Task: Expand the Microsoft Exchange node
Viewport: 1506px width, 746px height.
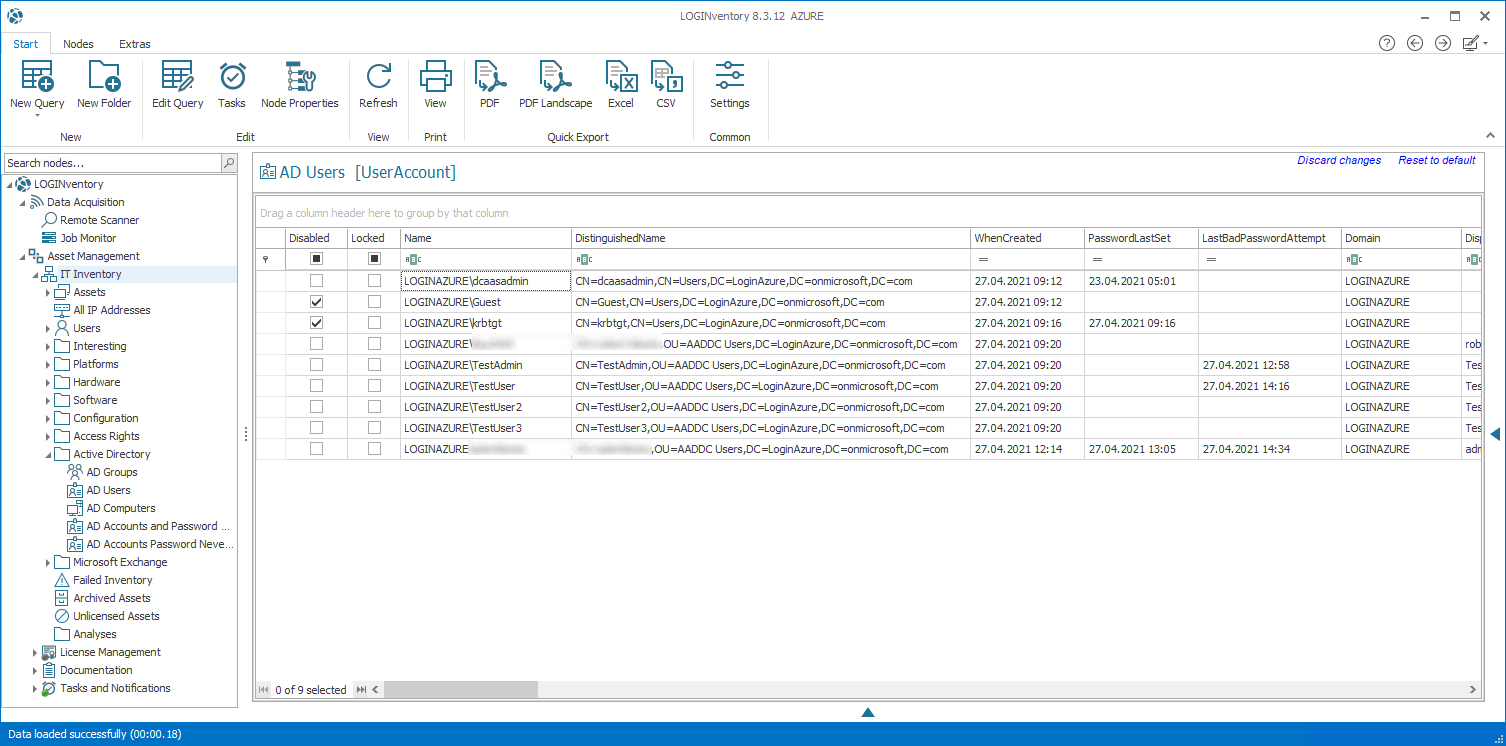Action: [47, 562]
